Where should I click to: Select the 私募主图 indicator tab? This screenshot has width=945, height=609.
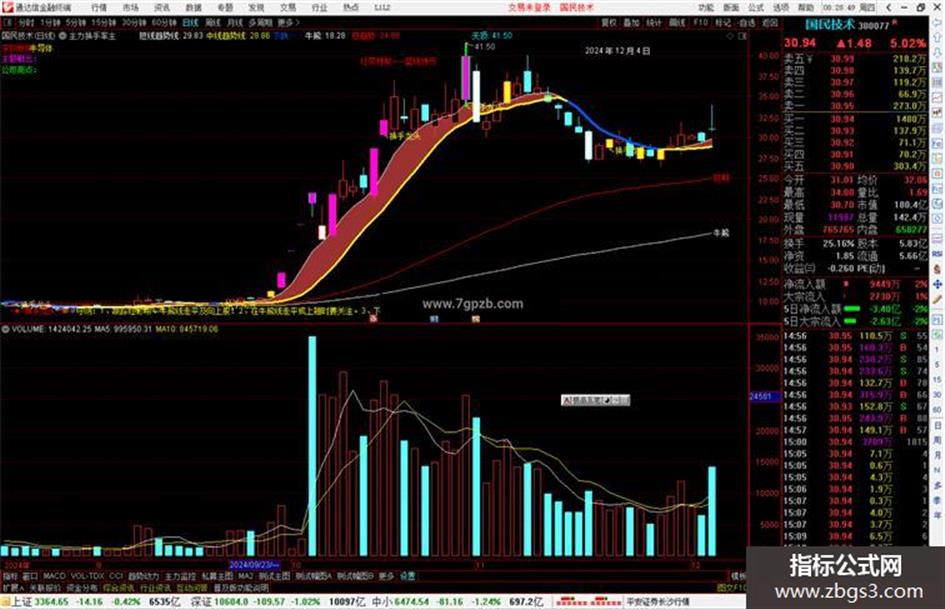(217, 576)
